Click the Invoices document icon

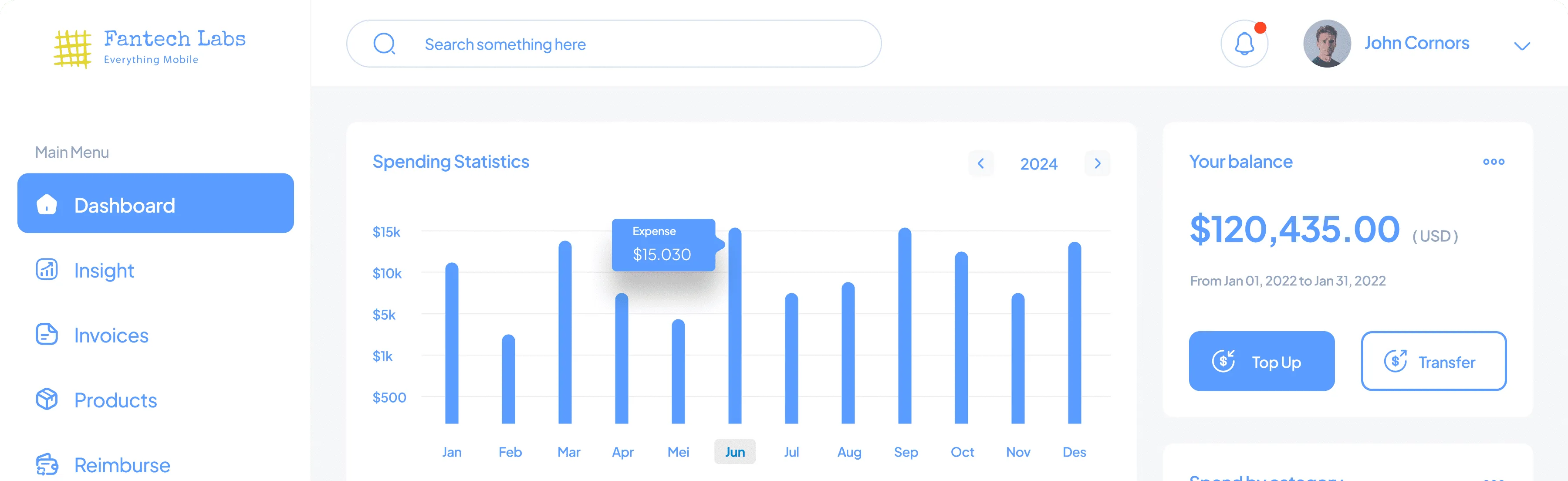coord(47,334)
